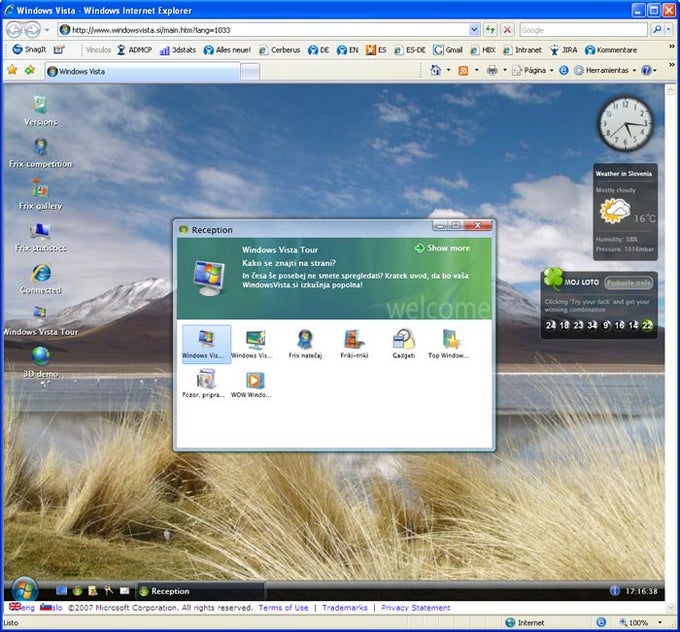Click the refresh page button
The height and width of the screenshot is (632, 680).
490,30
